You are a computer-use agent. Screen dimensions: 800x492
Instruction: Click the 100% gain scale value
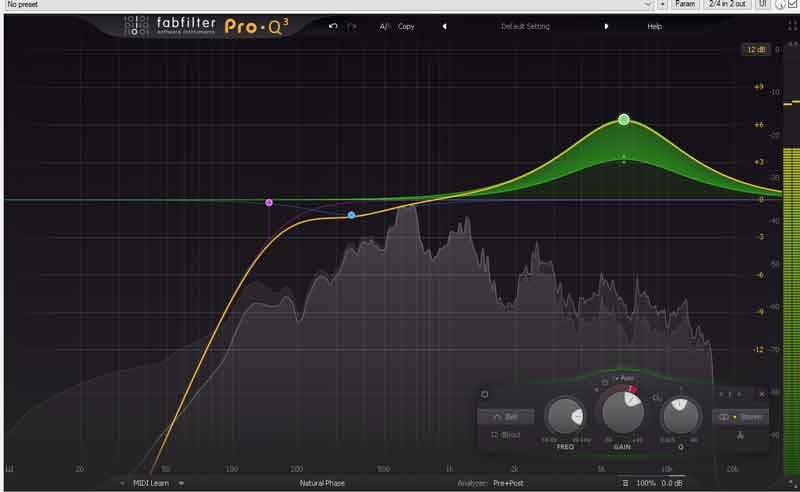[x=645, y=483]
